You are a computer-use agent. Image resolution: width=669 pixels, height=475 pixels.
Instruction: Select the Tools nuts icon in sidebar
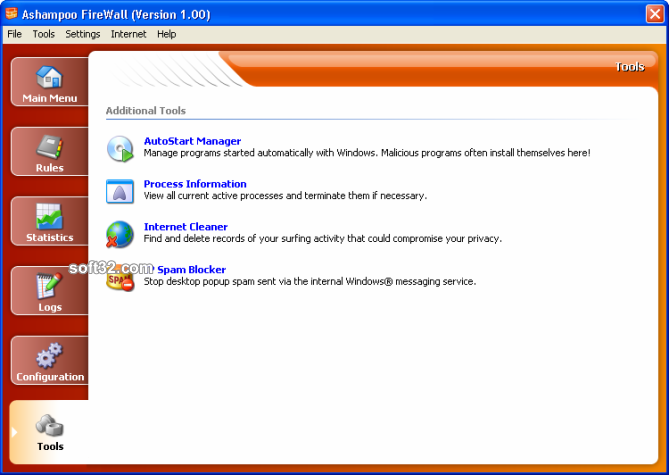49,425
